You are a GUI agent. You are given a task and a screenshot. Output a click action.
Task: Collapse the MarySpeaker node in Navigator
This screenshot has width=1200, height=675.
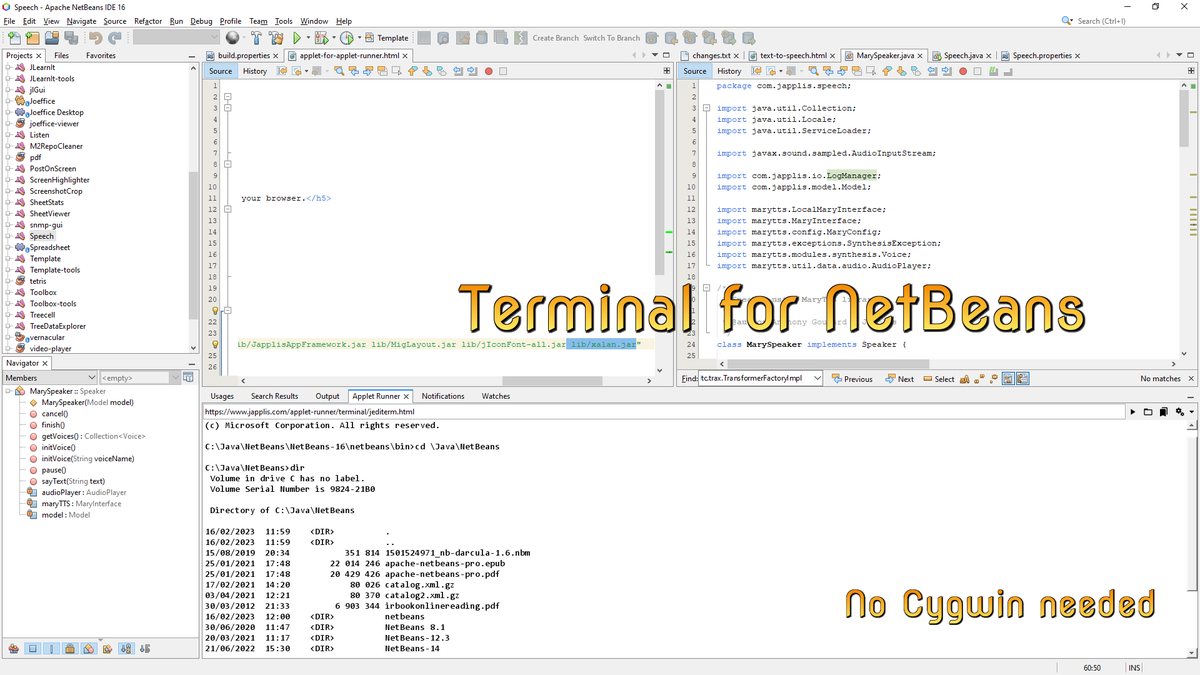pyautogui.click(x=8, y=391)
